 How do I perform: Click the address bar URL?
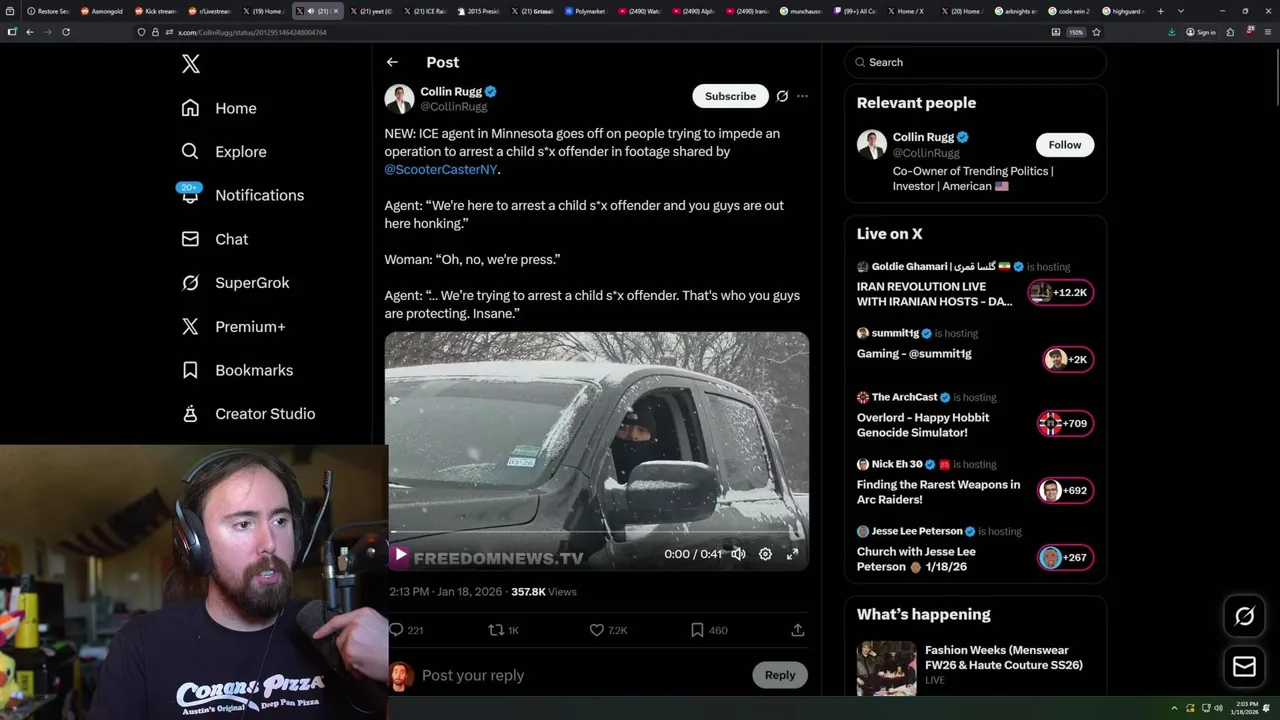pos(252,32)
